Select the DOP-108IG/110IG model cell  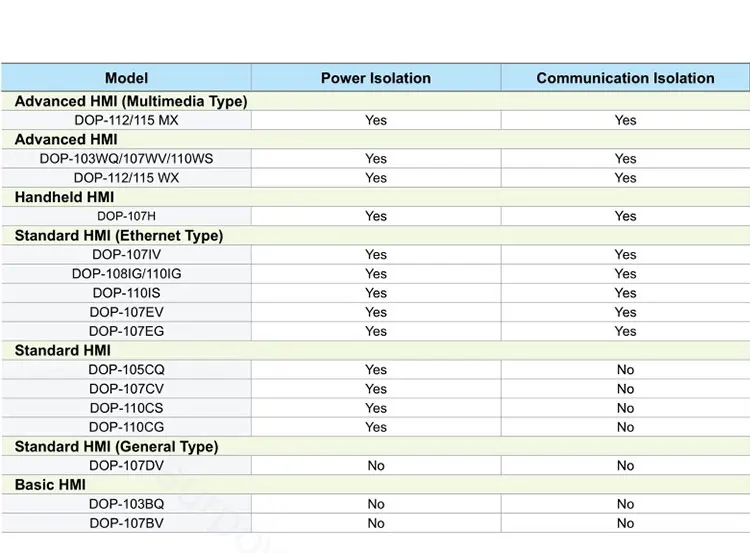[126, 274]
